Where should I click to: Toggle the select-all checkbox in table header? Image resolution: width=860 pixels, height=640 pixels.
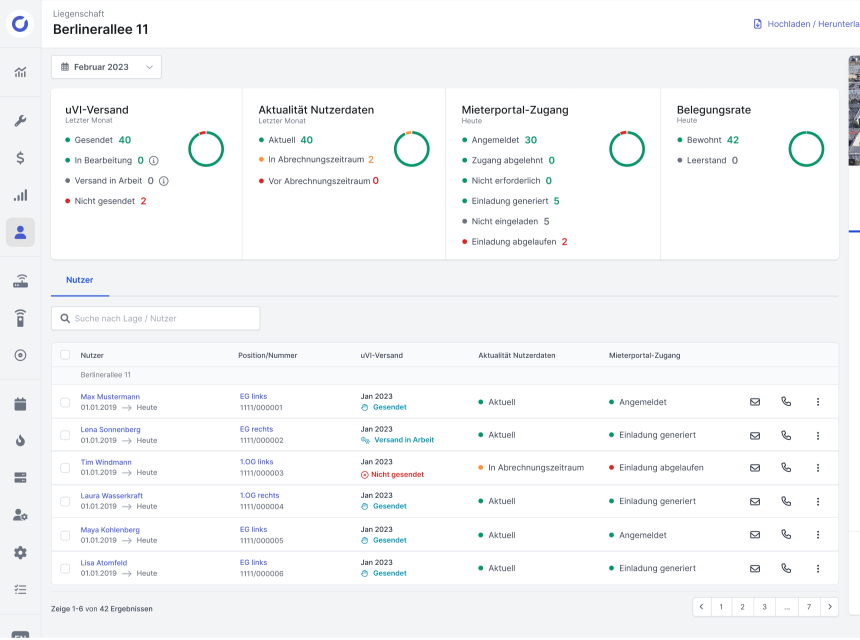65,355
